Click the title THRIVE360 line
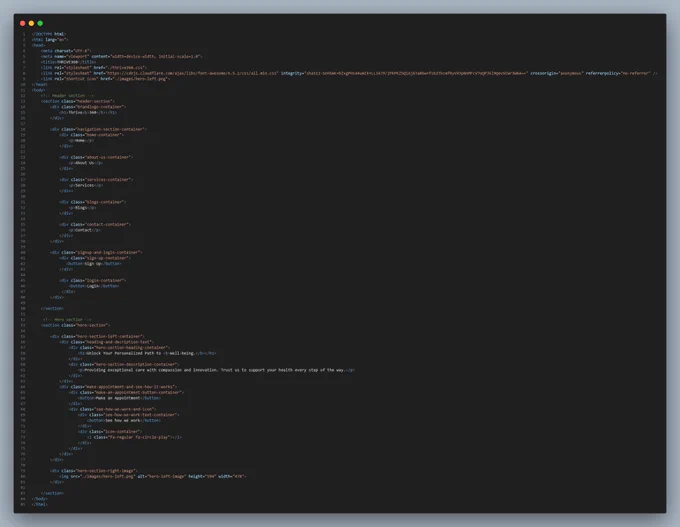The image size is (680, 527). 69,62
